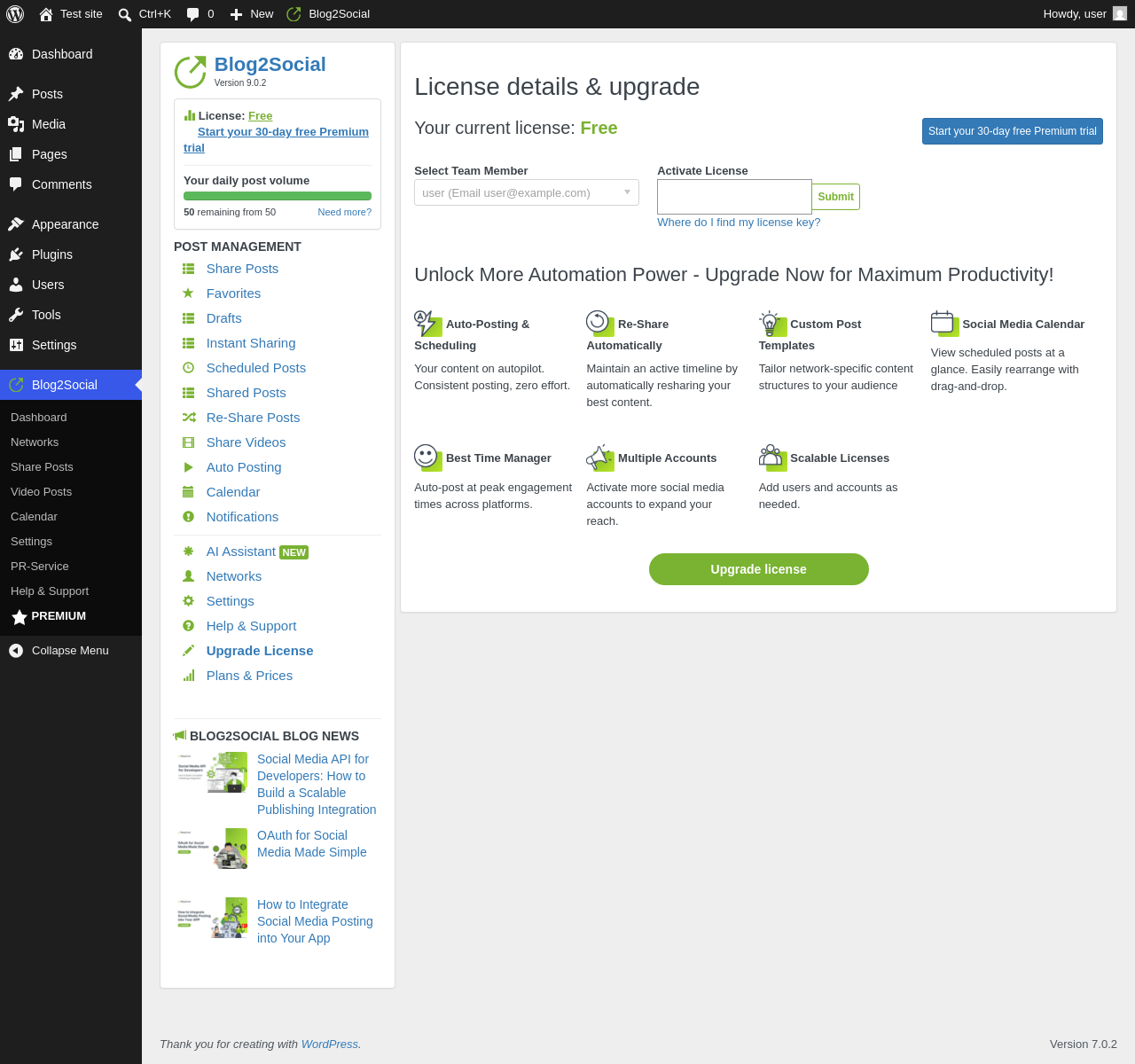Click the Media icon in sidebar
This screenshot has width=1135, height=1064.
pyautogui.click(x=16, y=124)
